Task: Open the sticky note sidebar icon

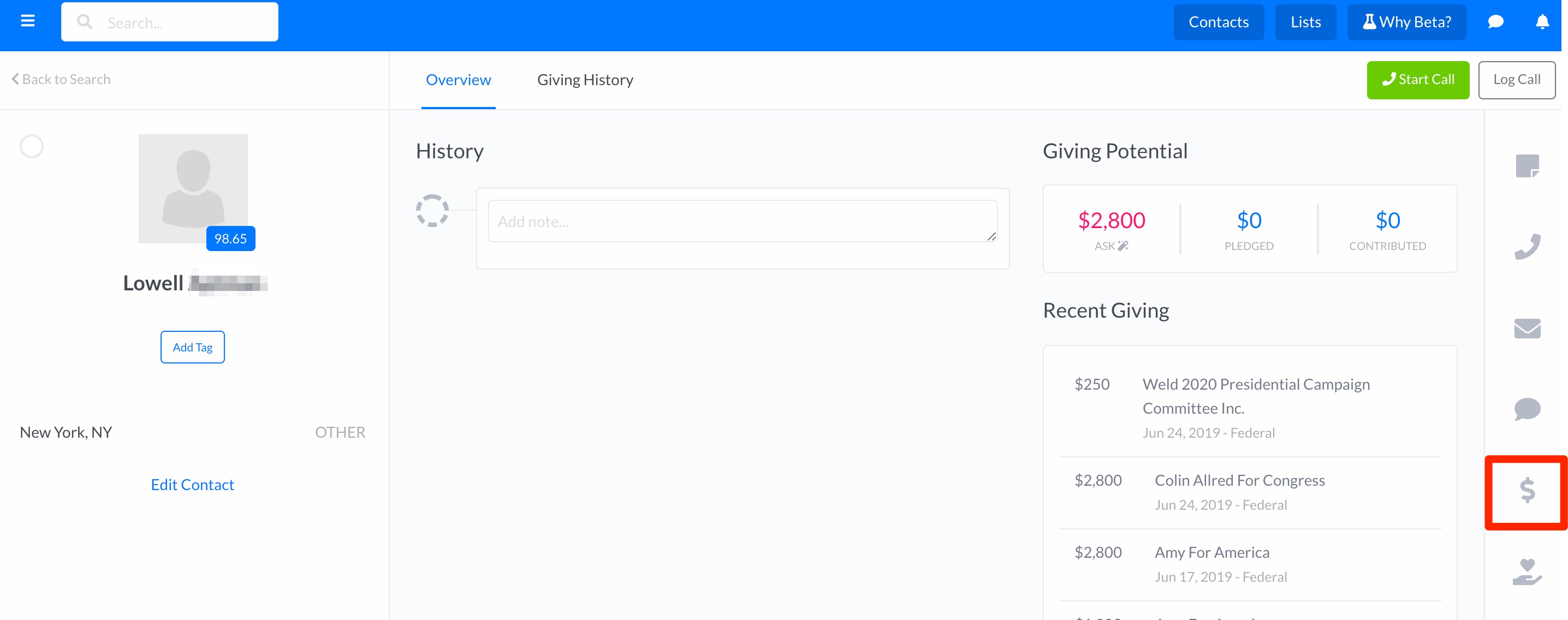Action: 1527,165
